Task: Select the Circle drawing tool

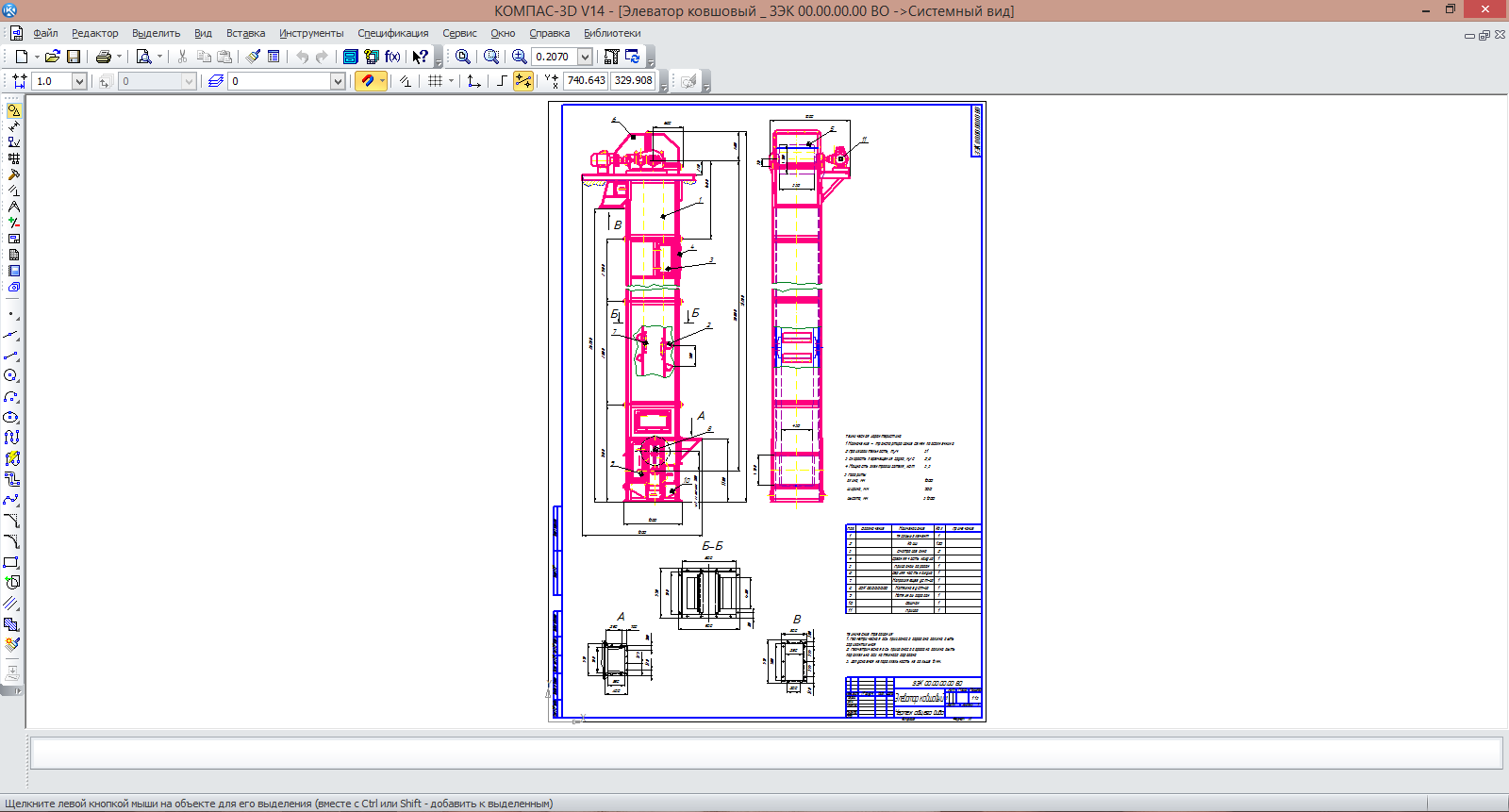Action: [x=11, y=375]
